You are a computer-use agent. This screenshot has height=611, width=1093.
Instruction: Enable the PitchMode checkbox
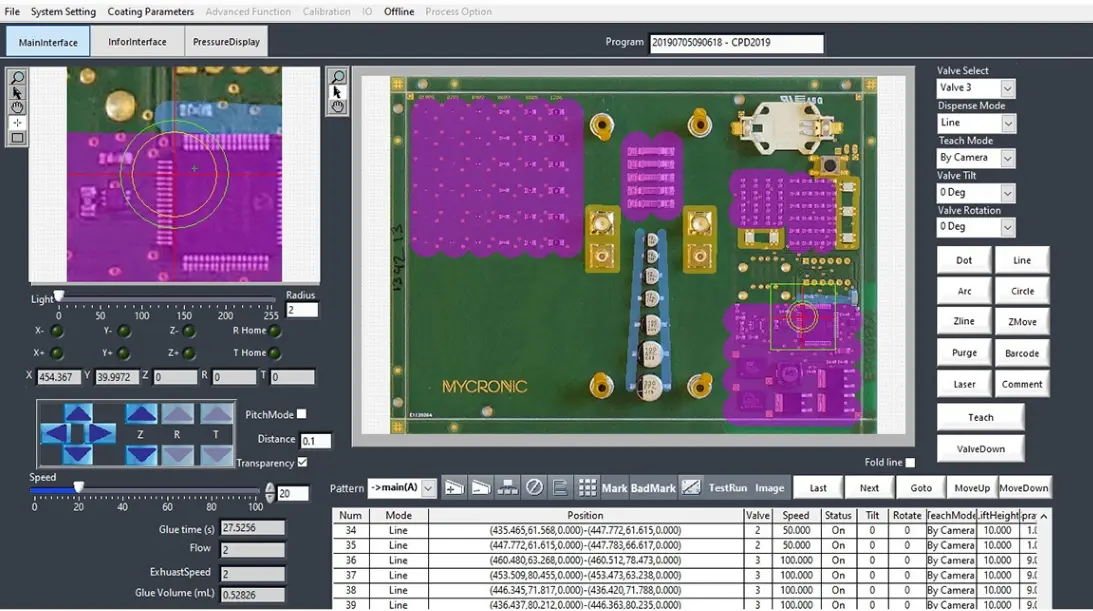pos(302,414)
